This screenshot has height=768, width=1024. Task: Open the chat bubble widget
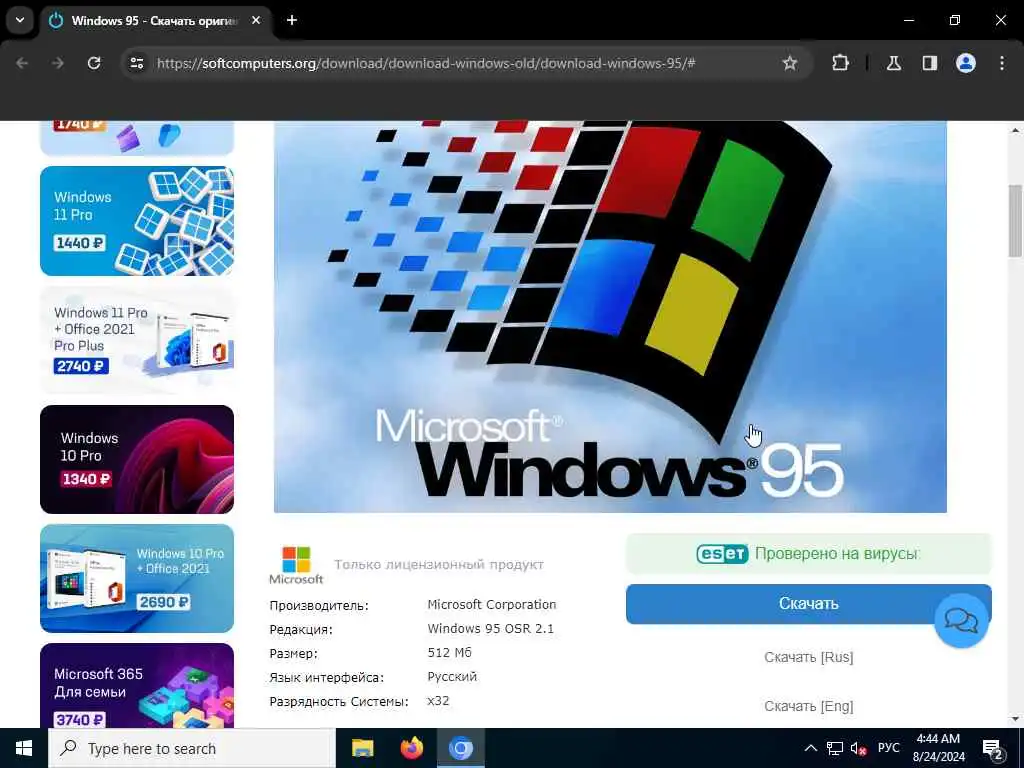pos(961,620)
